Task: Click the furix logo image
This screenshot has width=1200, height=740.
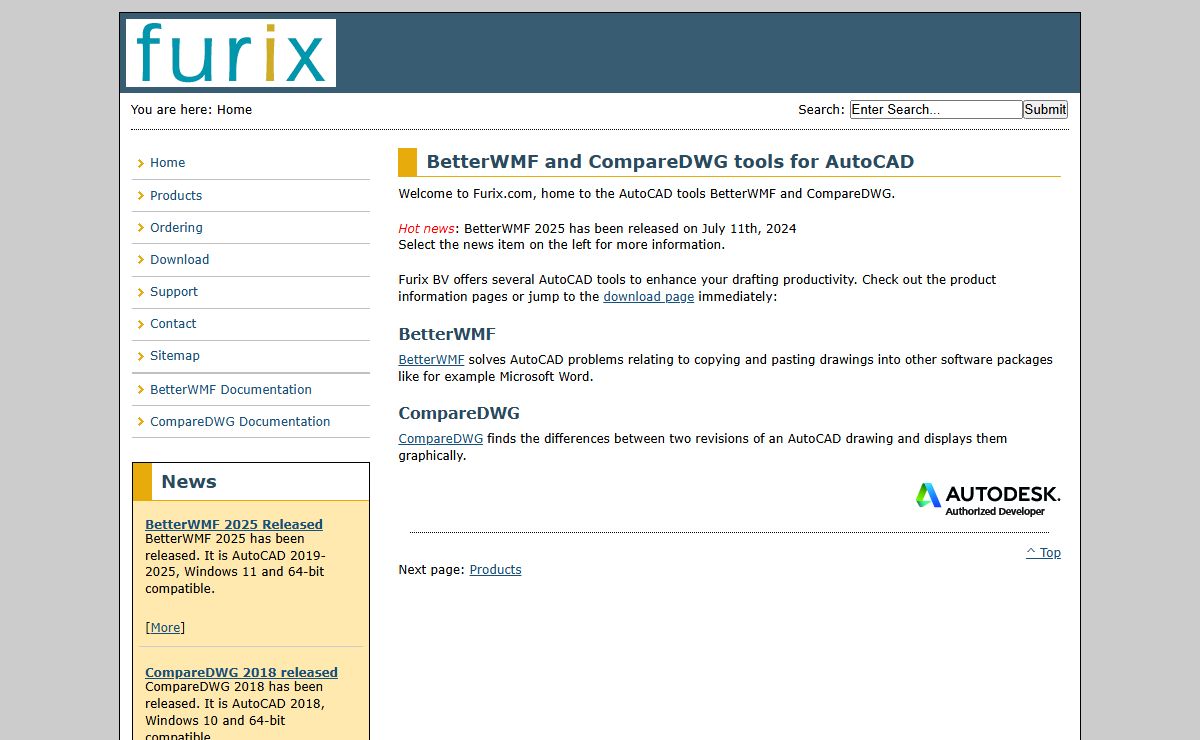Action: (231, 53)
